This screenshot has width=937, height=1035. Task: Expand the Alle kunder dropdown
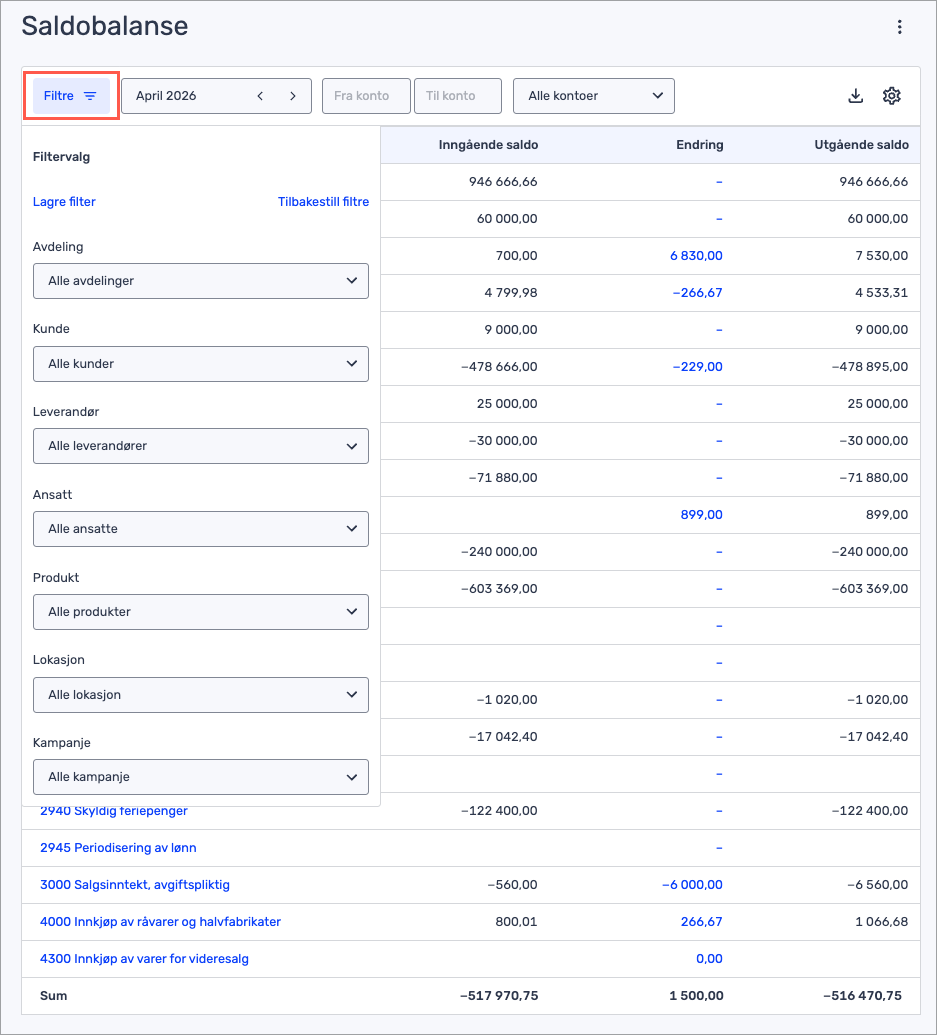pyautogui.click(x=200, y=364)
